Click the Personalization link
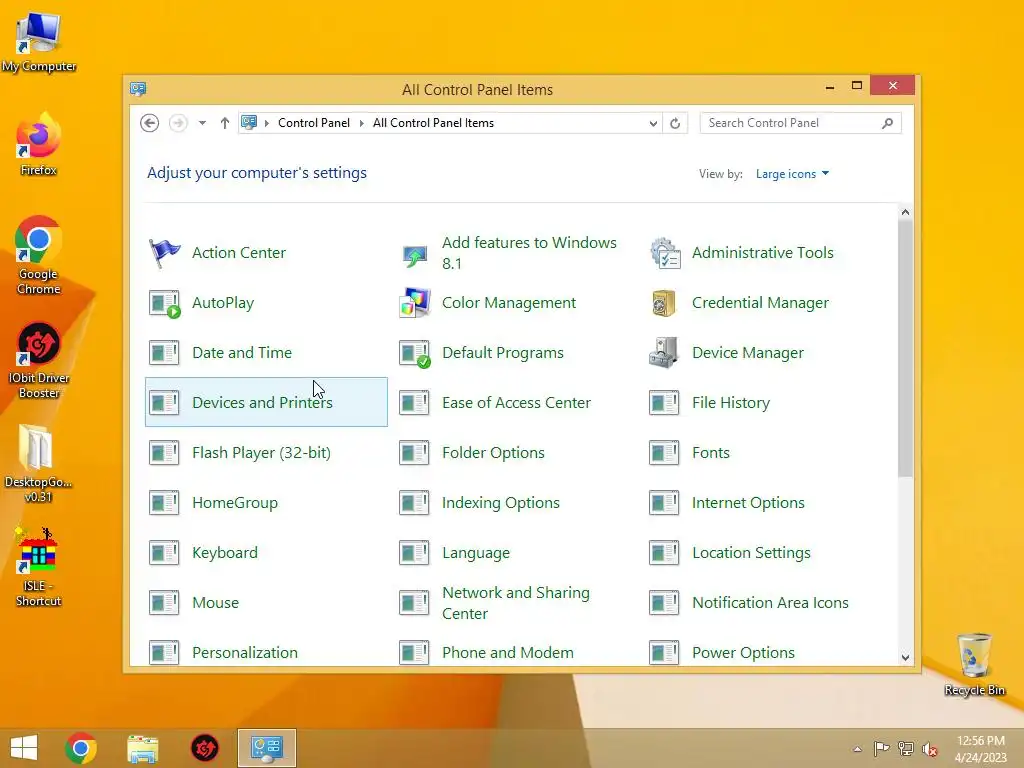 click(x=245, y=653)
